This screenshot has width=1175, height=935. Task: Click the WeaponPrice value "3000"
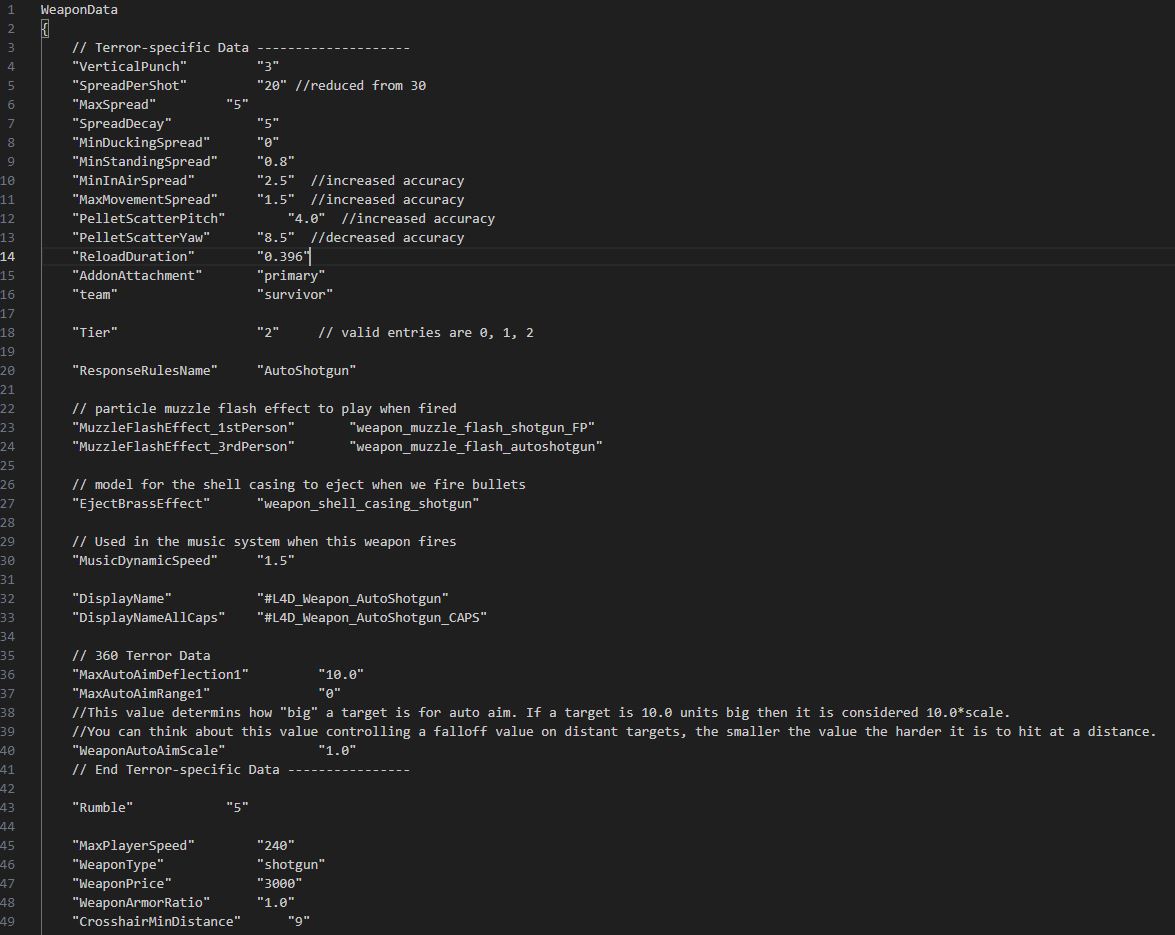coord(279,884)
